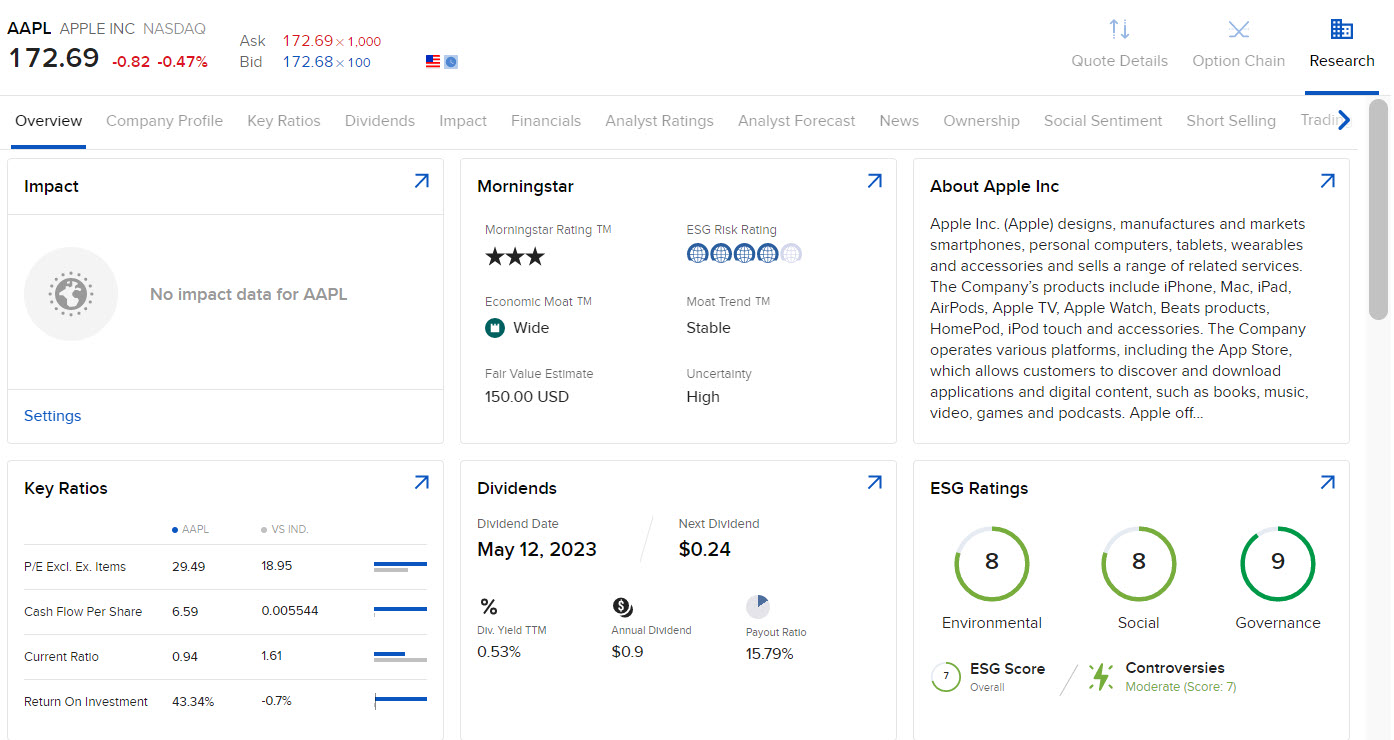Show more tabs with the right chevron
The height and width of the screenshot is (740, 1394).
[x=1344, y=121]
